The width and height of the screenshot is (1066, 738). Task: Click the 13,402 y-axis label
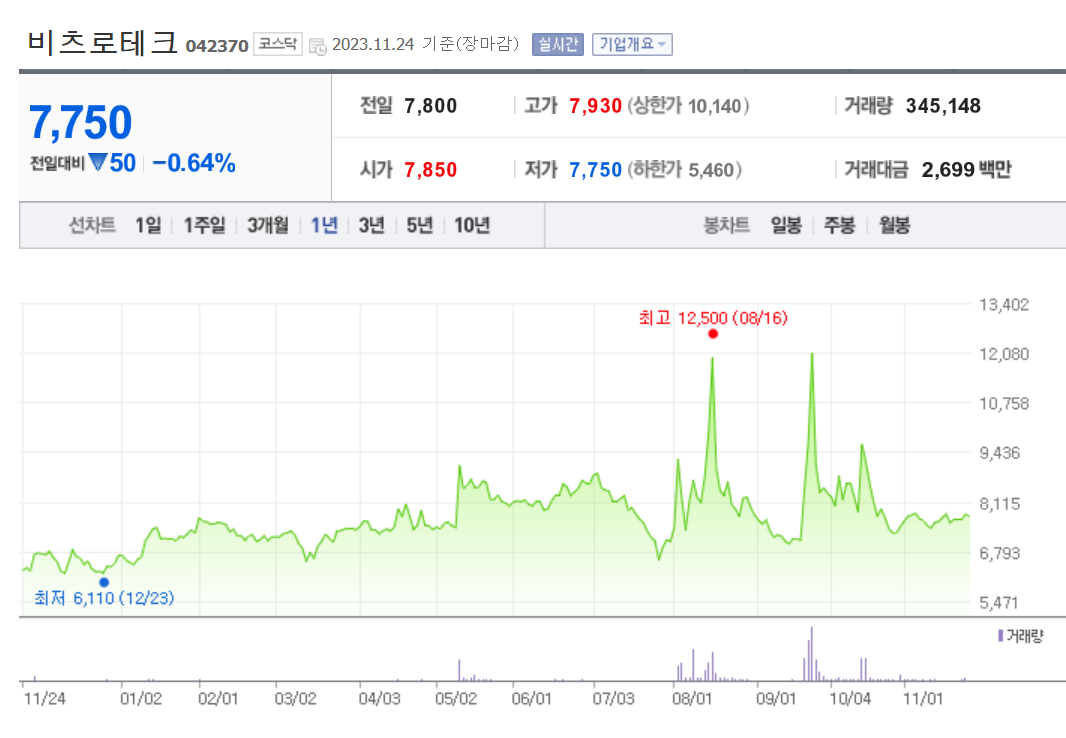point(1004,304)
